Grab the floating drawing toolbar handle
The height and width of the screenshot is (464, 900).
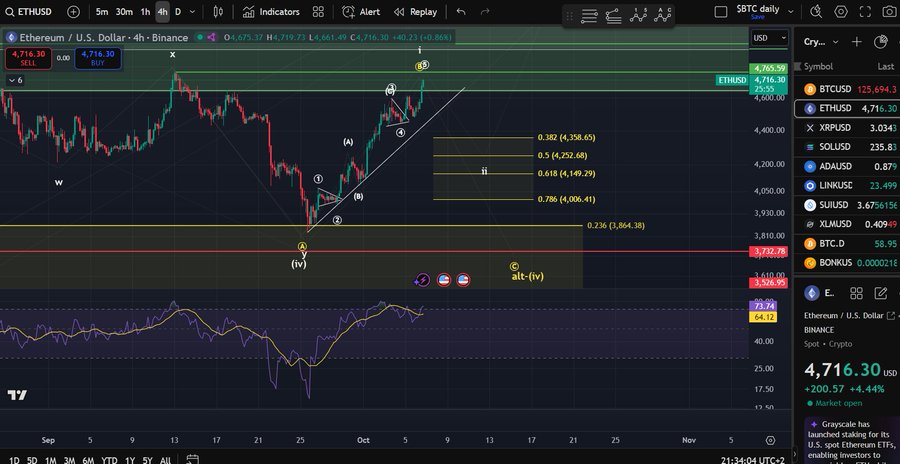coord(568,16)
